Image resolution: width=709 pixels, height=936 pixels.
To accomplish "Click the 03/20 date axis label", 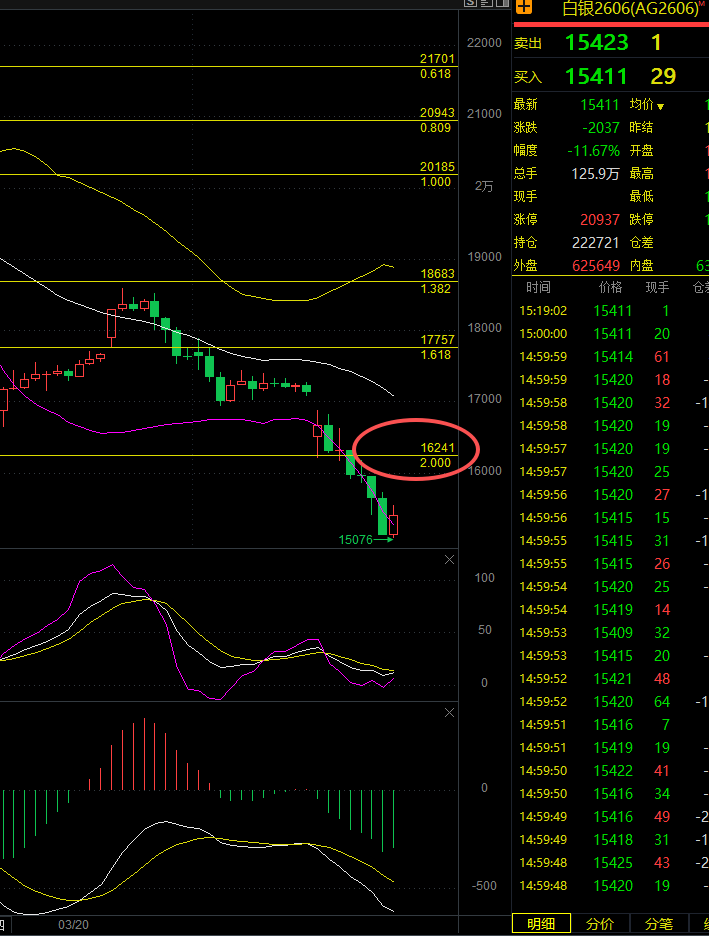I will tap(73, 925).
